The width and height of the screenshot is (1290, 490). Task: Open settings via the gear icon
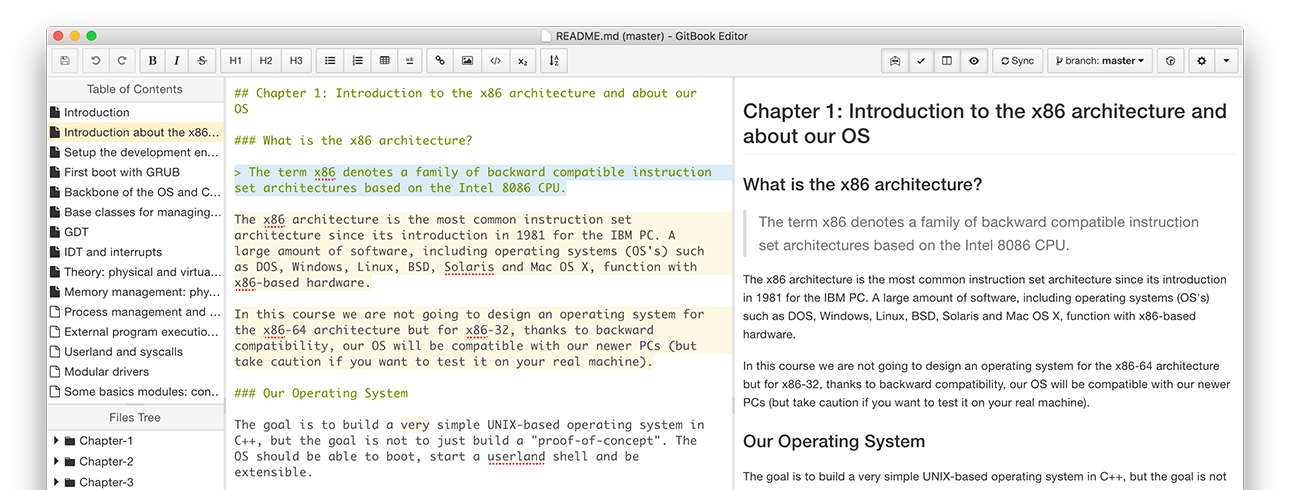[x=1202, y=61]
